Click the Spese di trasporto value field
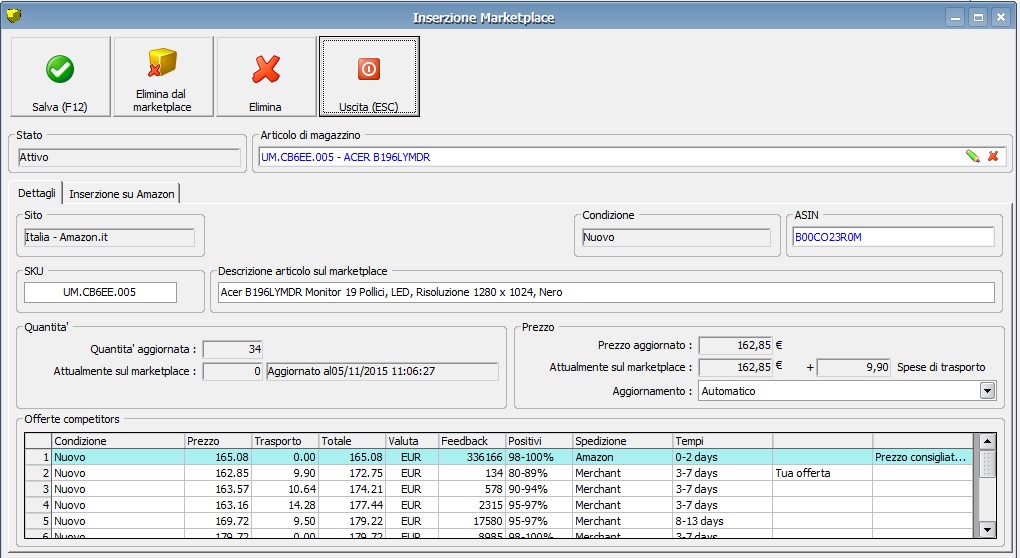Viewport: 1020px width, 558px height. tap(854, 367)
